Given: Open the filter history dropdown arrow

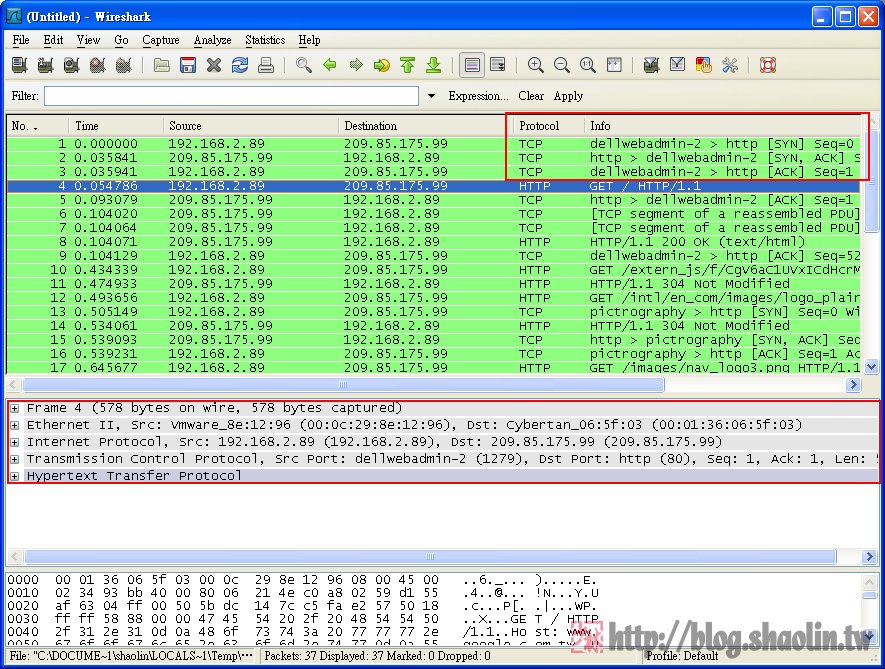Looking at the screenshot, I should (431, 96).
